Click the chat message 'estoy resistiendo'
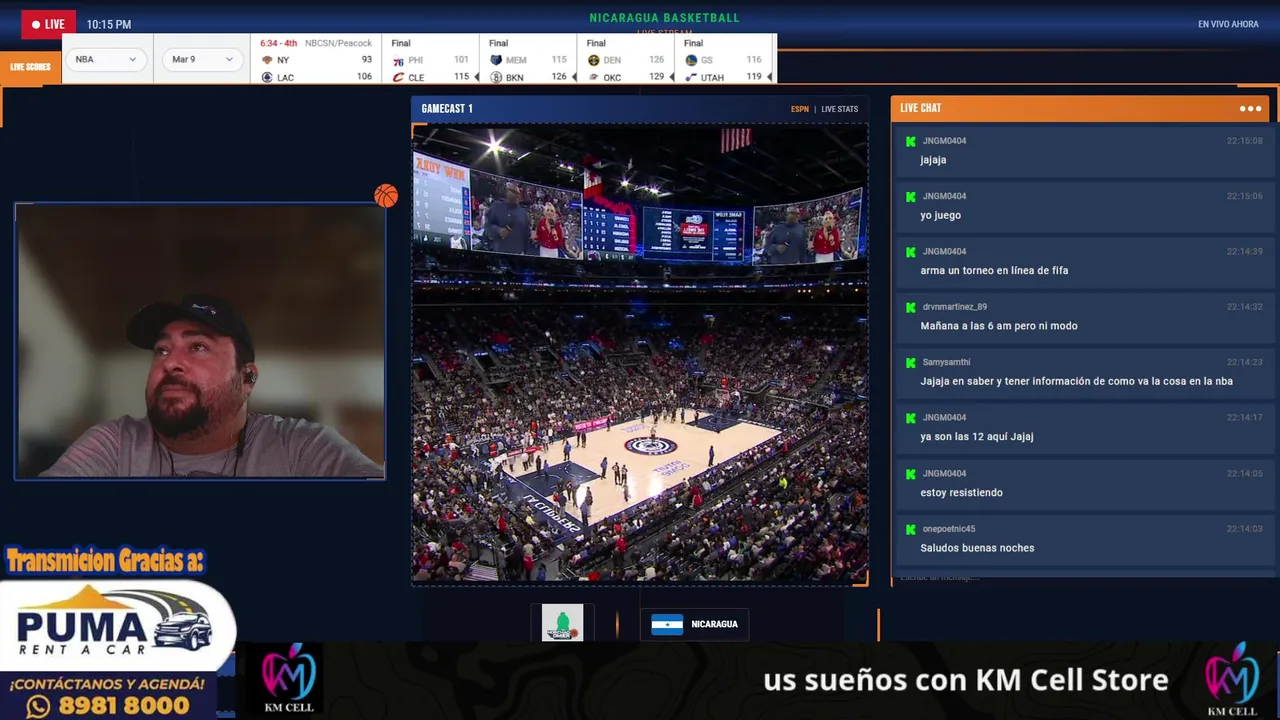The image size is (1280, 720). coord(961,492)
